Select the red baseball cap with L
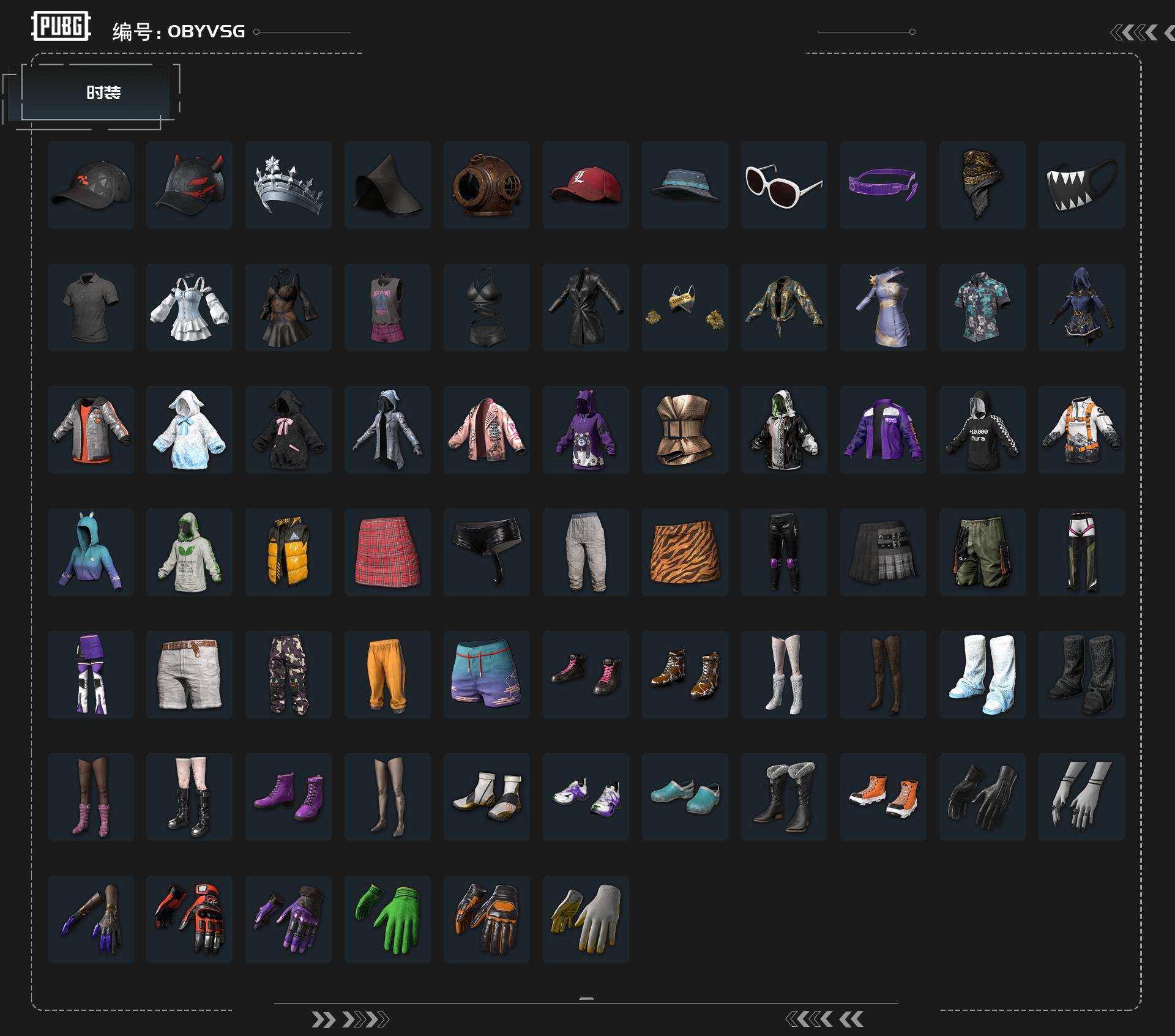 586,185
